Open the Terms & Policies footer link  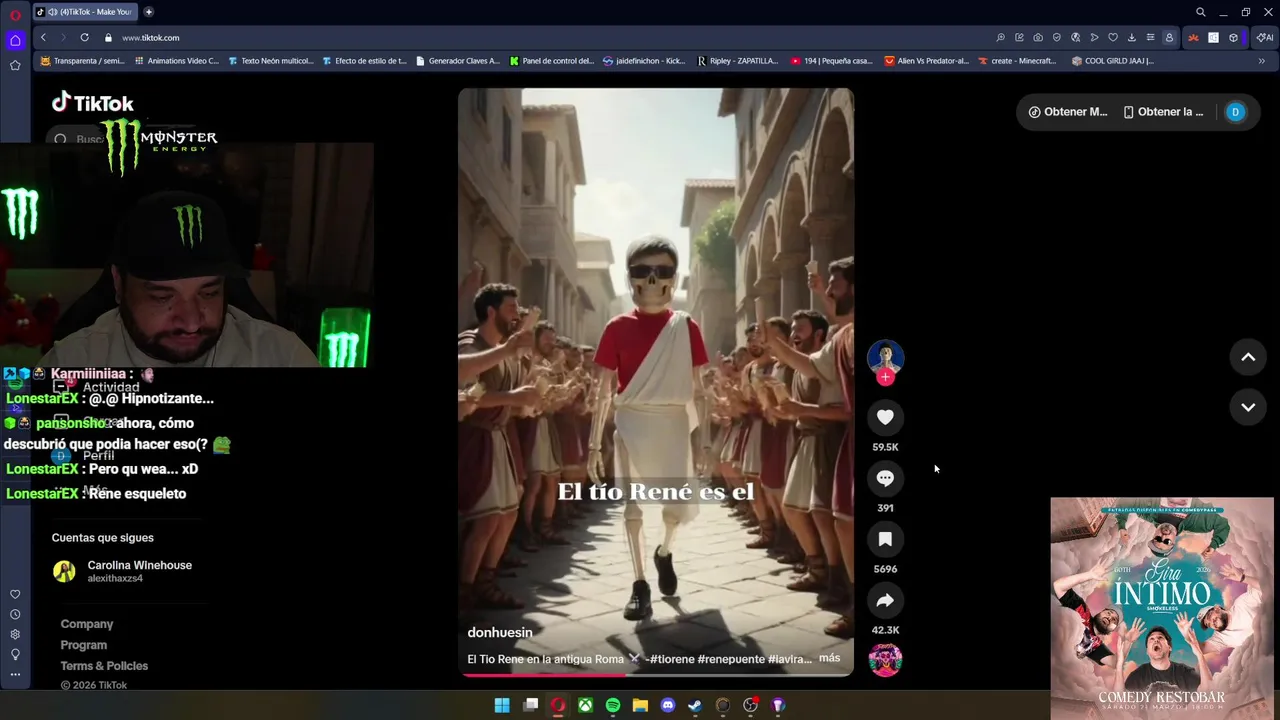tap(104, 666)
